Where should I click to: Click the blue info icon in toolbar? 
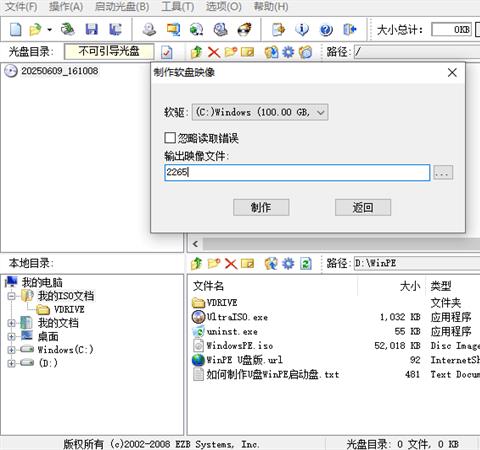coord(302,30)
